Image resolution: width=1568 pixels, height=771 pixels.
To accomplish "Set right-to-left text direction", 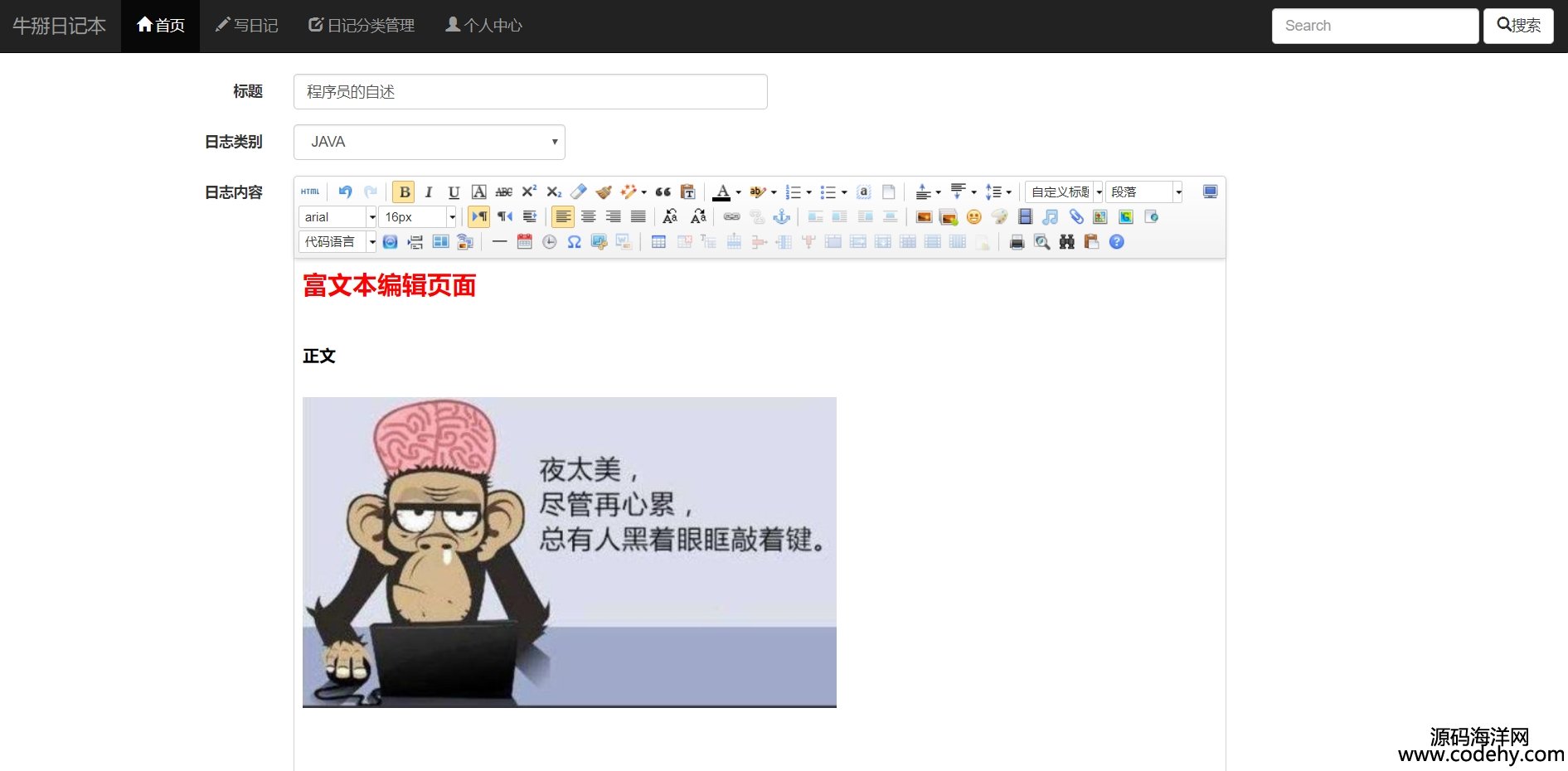I will [504, 217].
